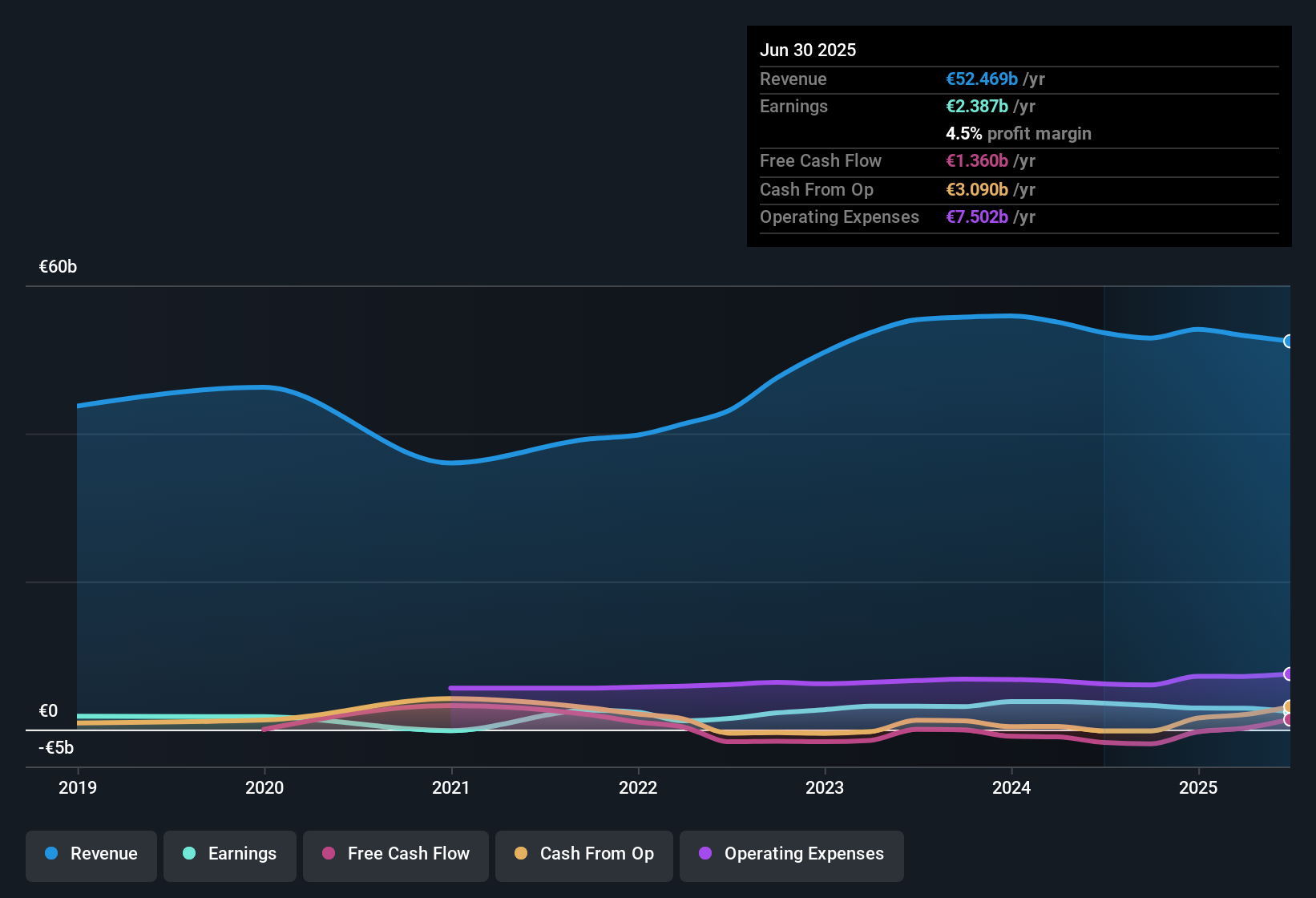The width and height of the screenshot is (1316, 898).
Task: Select the 2023 axis label
Action: pos(826,787)
